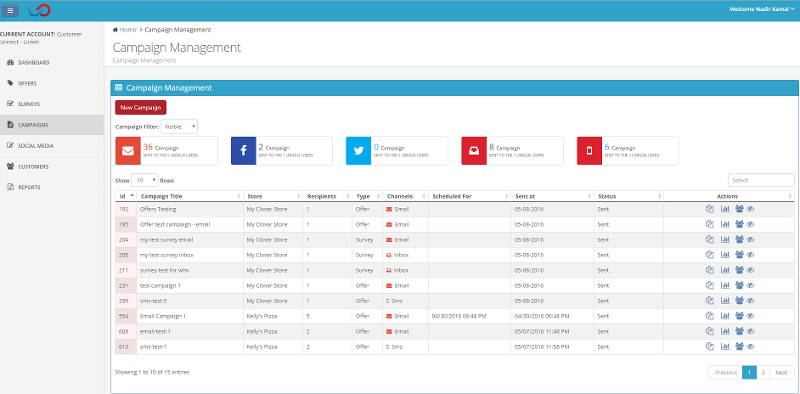Open the Welcome Nadir Kamal user menu
This screenshot has height=394, width=800.
coord(762,9)
